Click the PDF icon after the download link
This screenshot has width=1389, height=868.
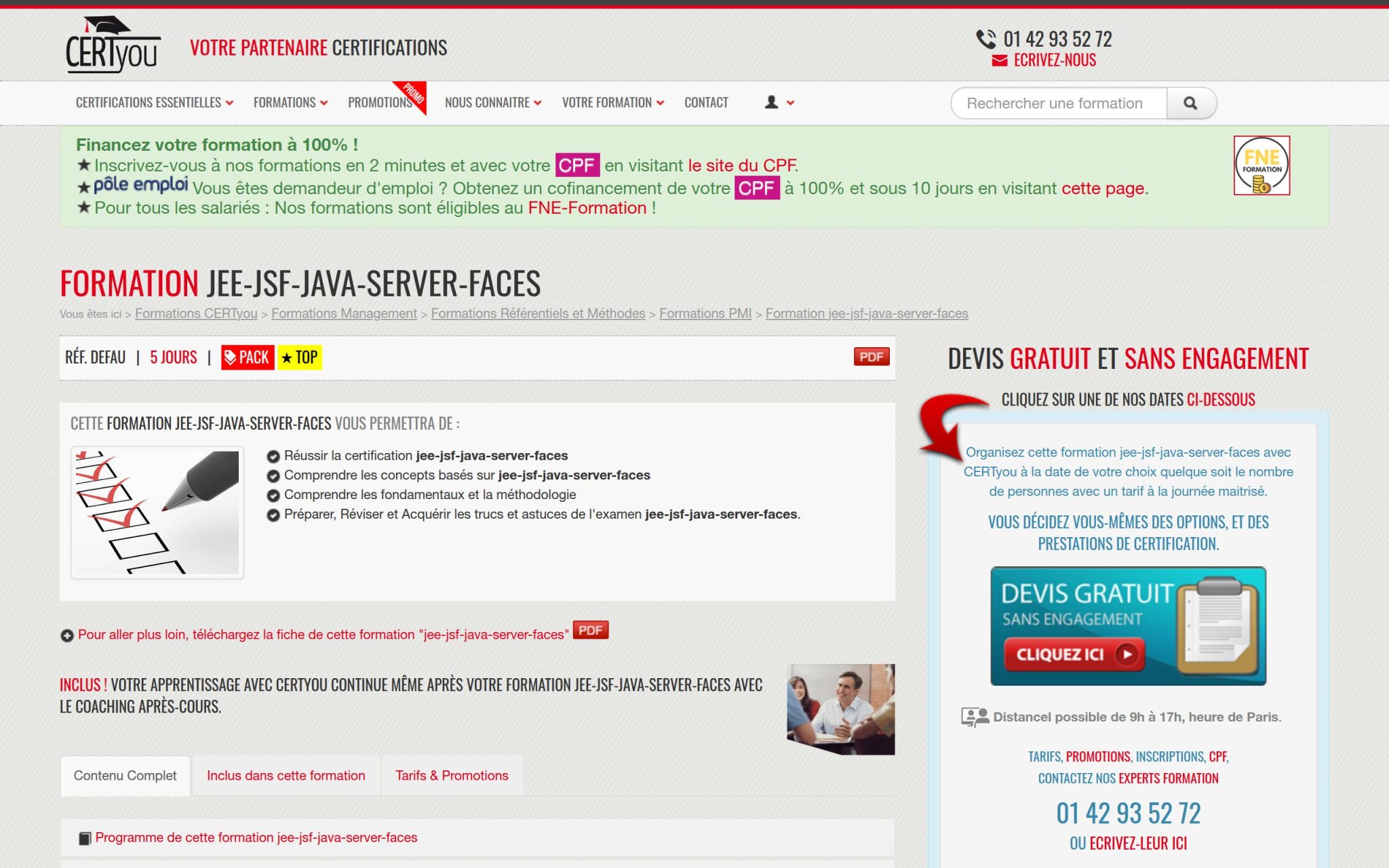coord(591,630)
